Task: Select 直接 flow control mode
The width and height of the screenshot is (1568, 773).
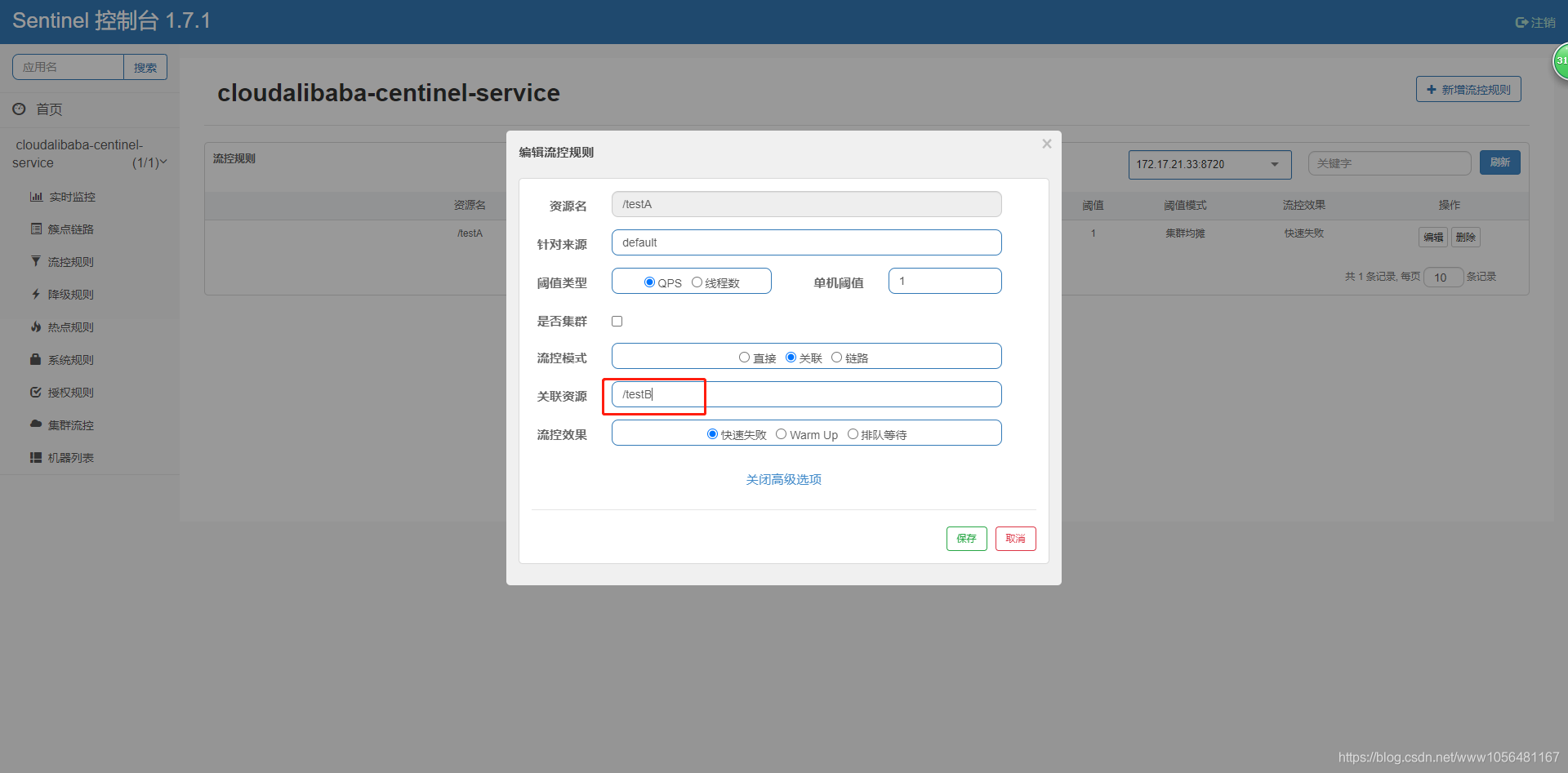Action: coord(744,358)
